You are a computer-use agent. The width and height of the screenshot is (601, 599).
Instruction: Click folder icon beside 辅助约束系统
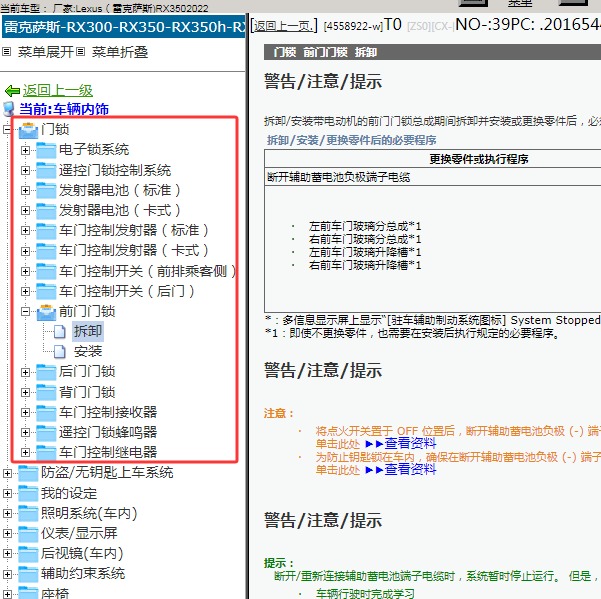[28, 574]
